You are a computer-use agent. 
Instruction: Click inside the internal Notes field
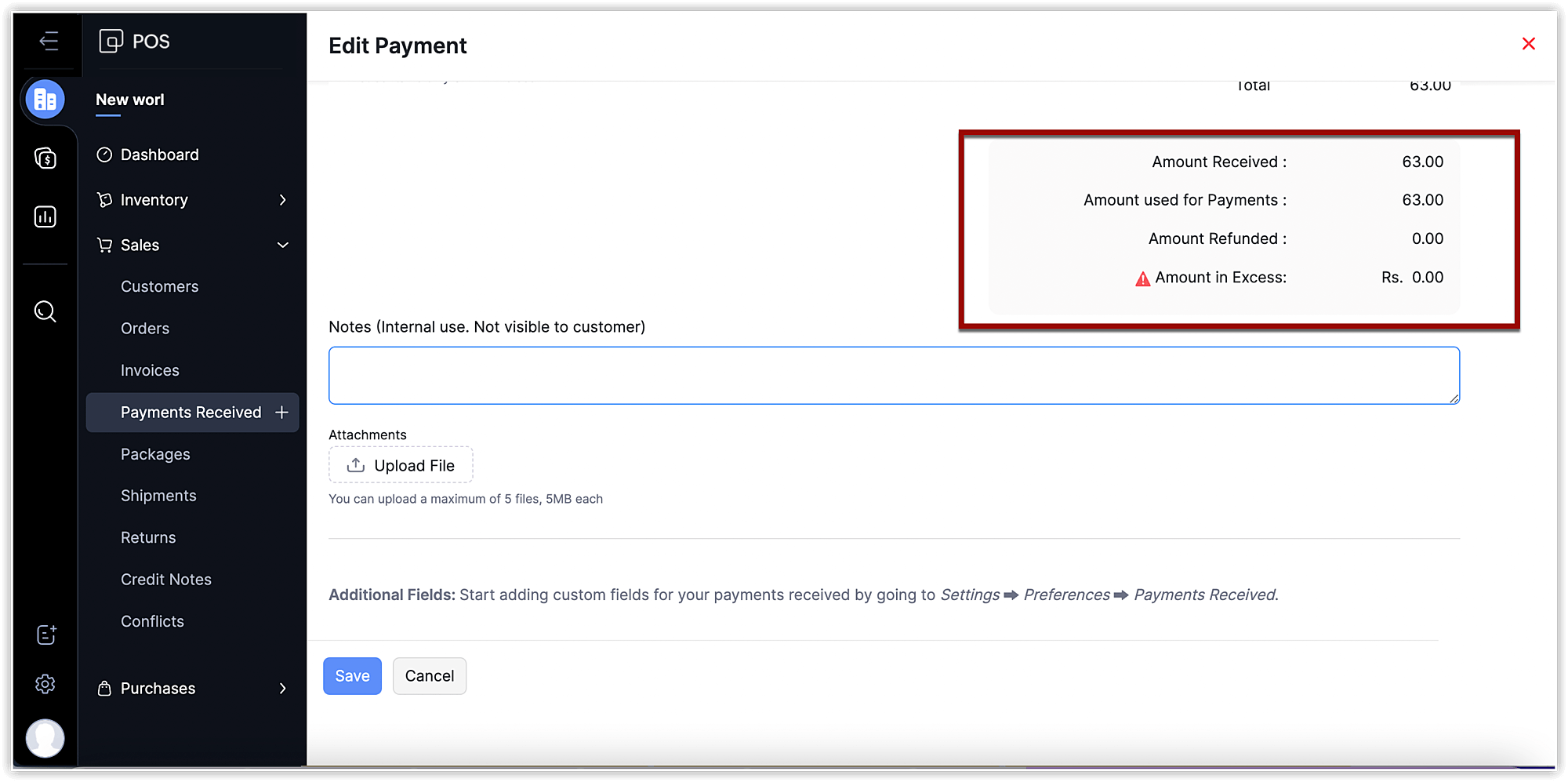(x=894, y=375)
